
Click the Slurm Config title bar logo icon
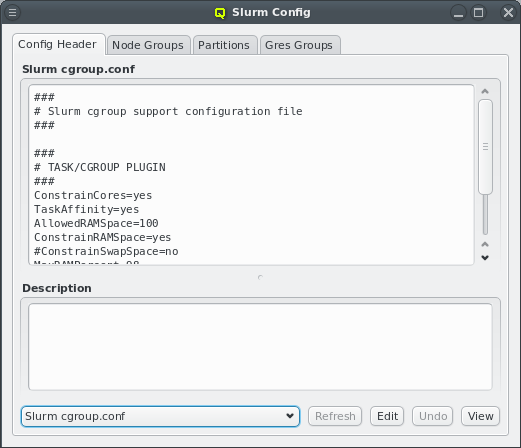tap(220, 13)
